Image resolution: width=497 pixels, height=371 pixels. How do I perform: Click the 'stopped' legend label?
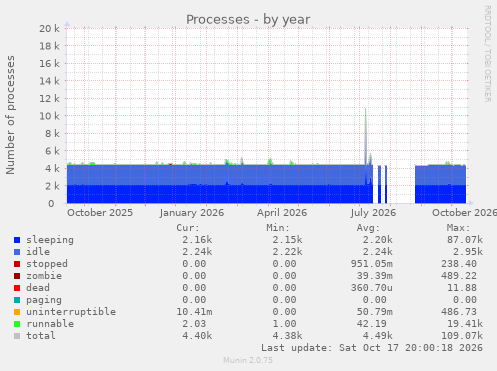pos(47,264)
